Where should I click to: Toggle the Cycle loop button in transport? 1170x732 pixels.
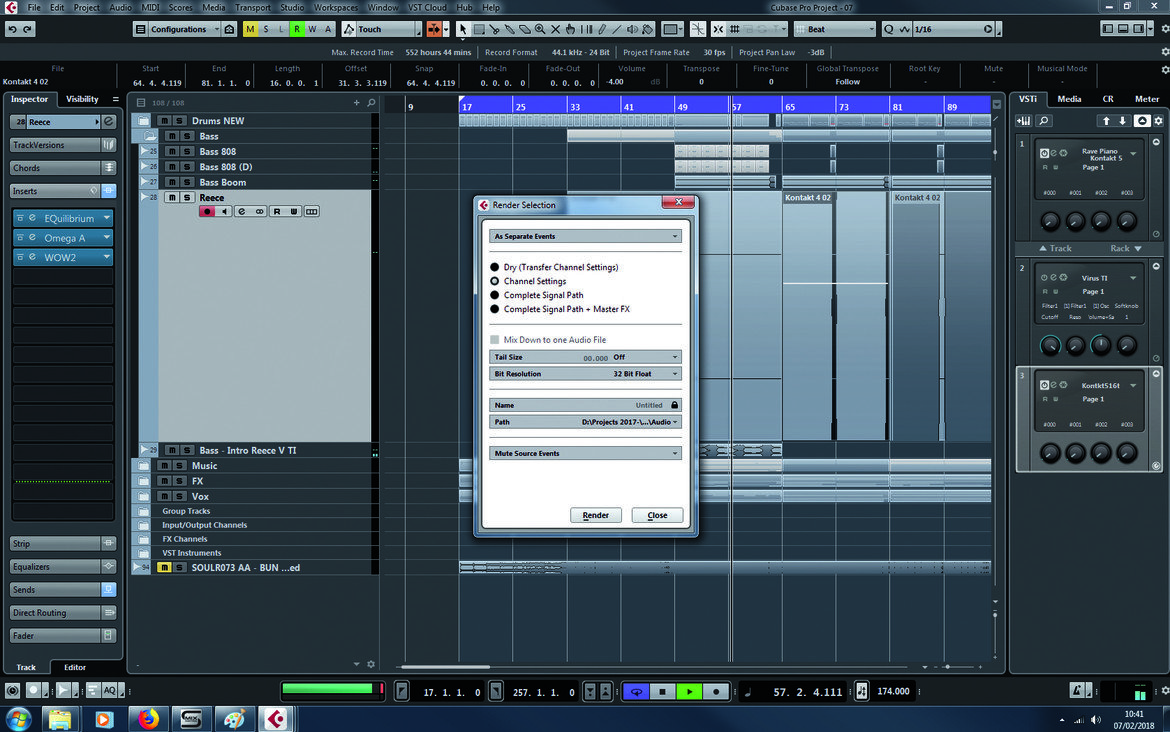pos(636,692)
